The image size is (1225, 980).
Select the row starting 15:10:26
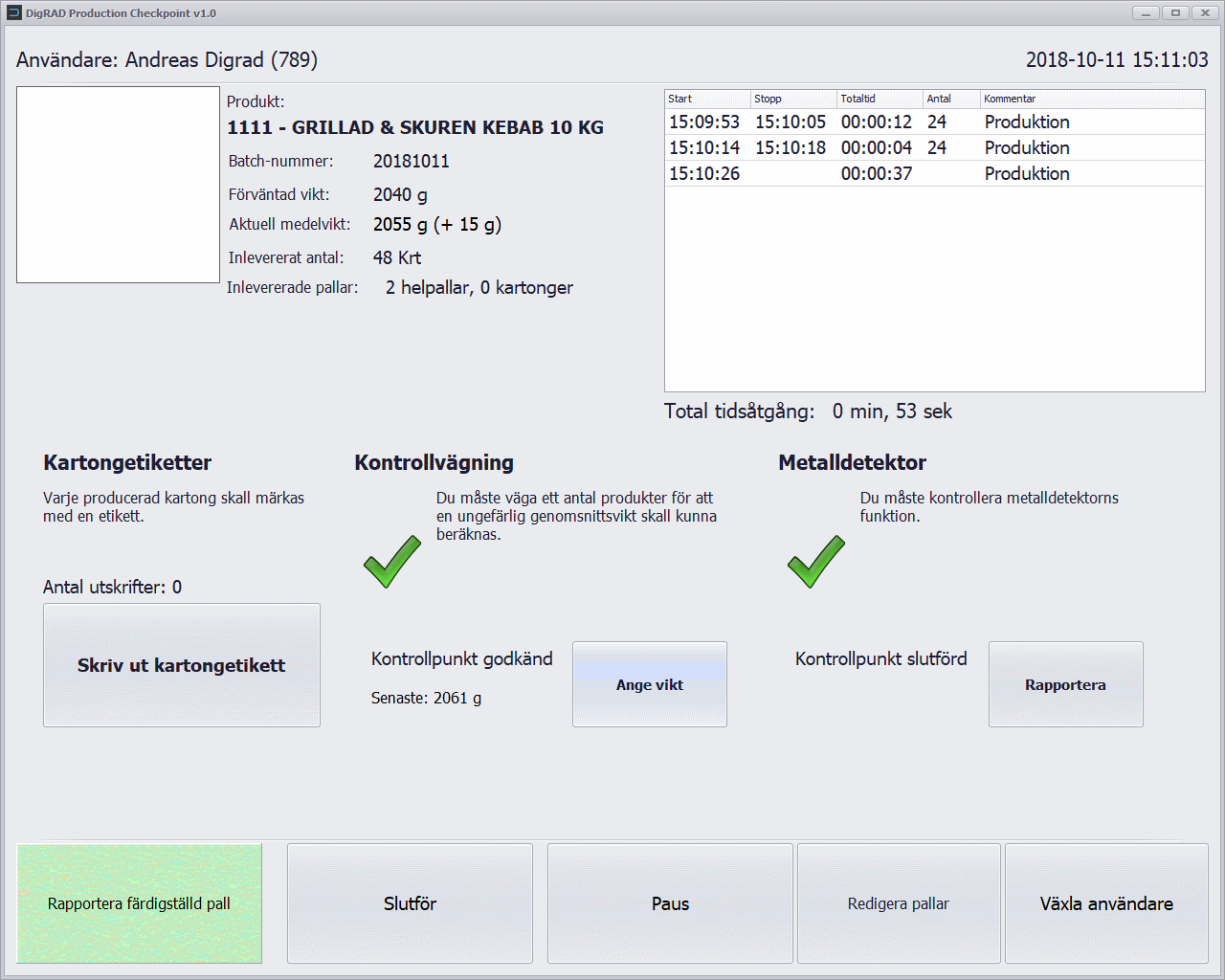click(x=935, y=173)
